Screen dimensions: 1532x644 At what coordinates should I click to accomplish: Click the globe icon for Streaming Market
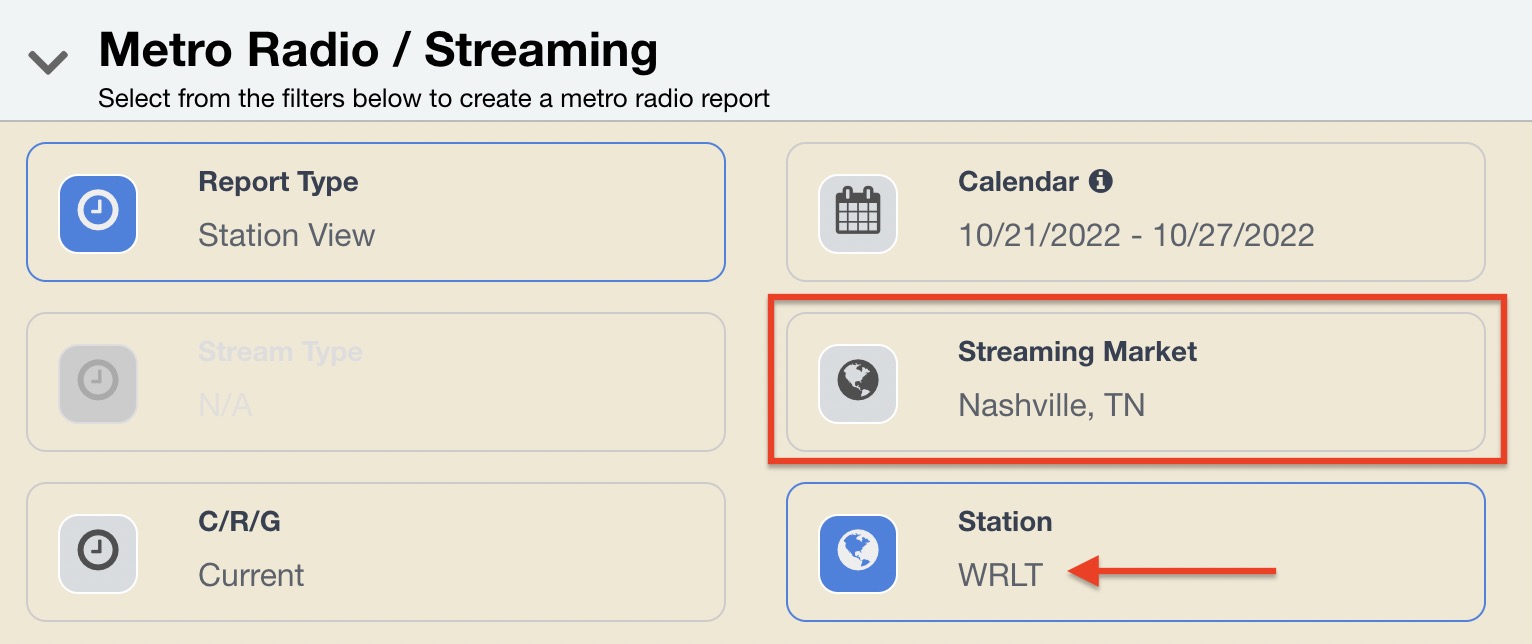(x=858, y=383)
